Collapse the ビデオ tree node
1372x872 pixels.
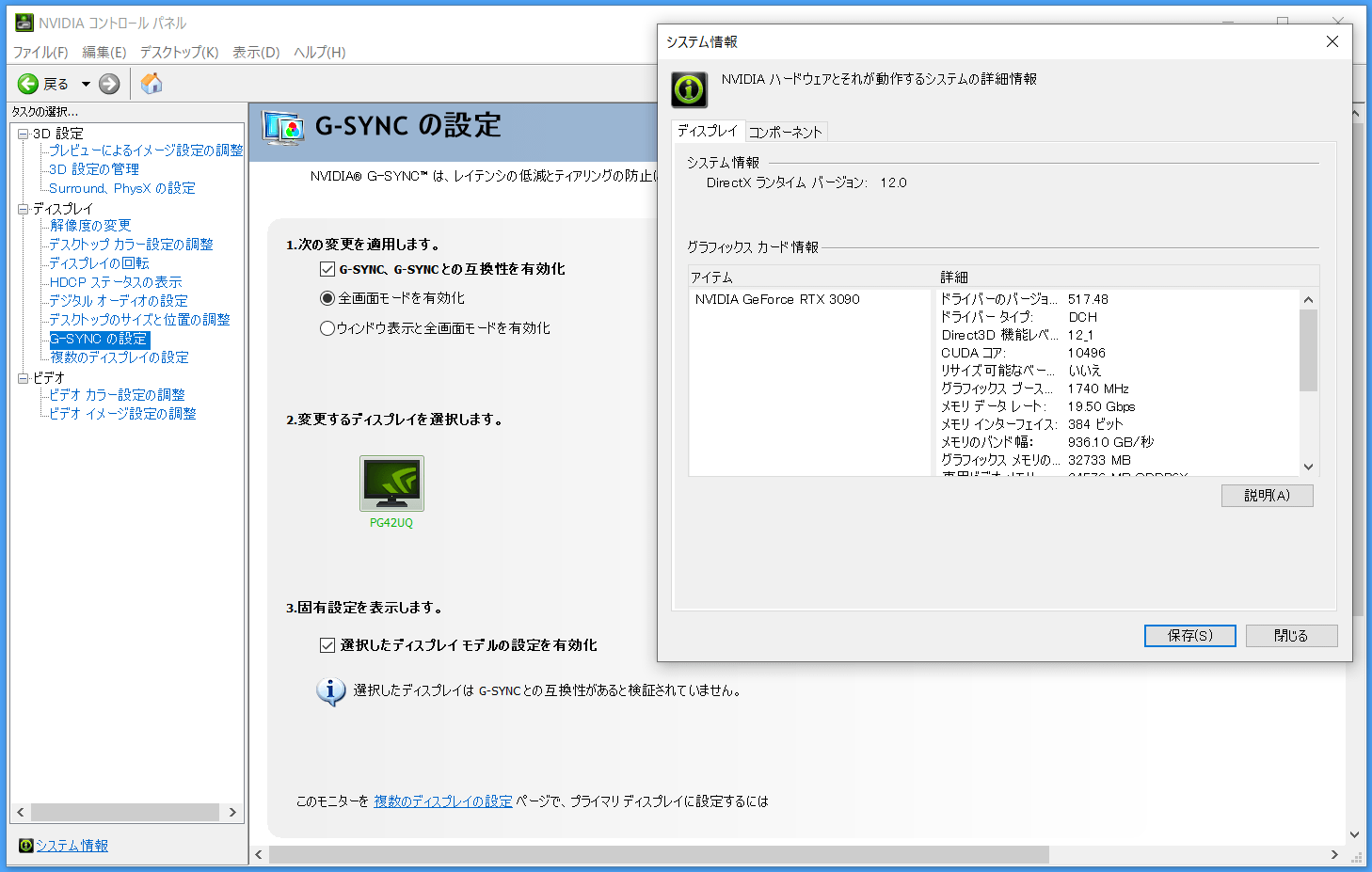(x=24, y=378)
